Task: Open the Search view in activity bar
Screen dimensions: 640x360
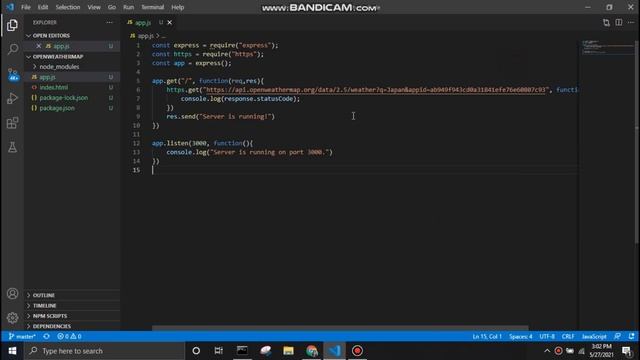Action: click(12, 49)
